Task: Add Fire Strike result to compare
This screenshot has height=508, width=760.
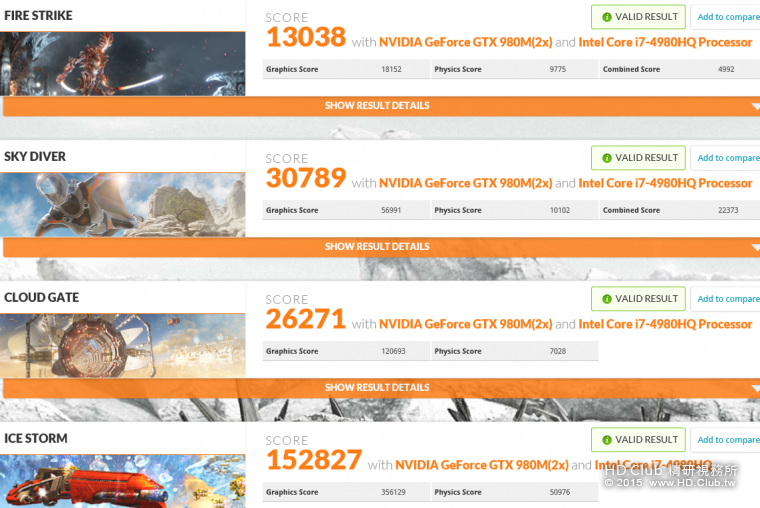Action: [x=726, y=17]
